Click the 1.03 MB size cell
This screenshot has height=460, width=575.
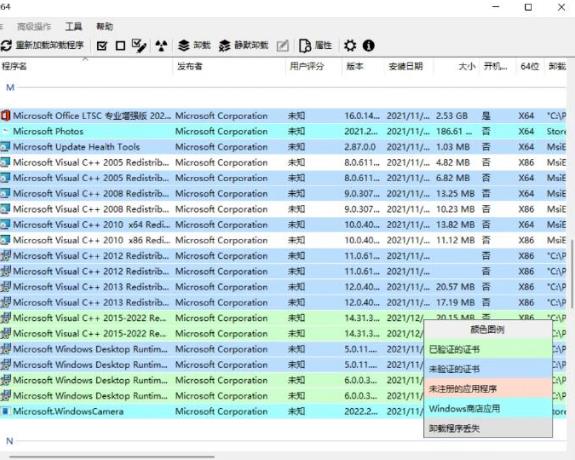453,147
